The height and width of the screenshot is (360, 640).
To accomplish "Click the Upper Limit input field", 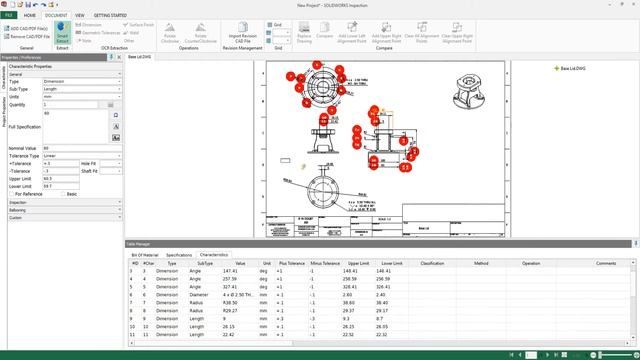I will (61, 179).
